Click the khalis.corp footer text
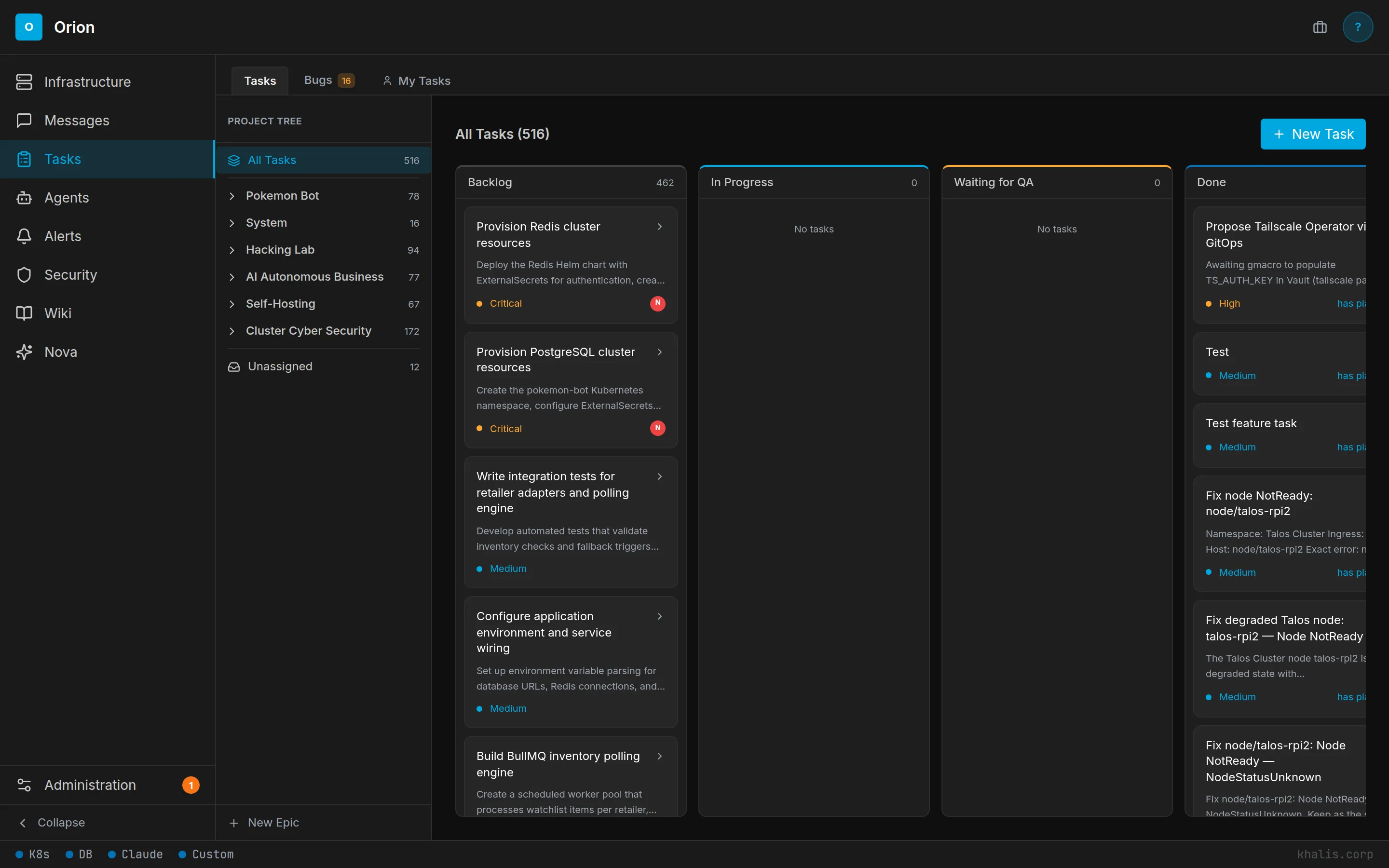Viewport: 1389px width, 868px height. coord(1335,854)
